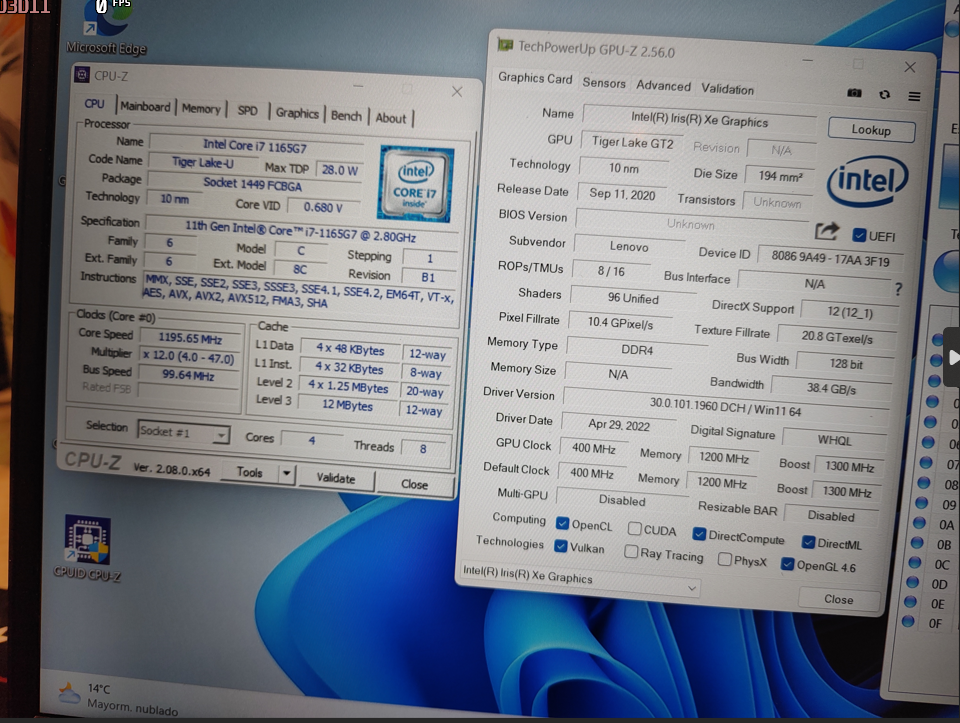960x723 pixels.
Task: Click the Bandwidth 38.4 GB/s value
Action: click(831, 388)
